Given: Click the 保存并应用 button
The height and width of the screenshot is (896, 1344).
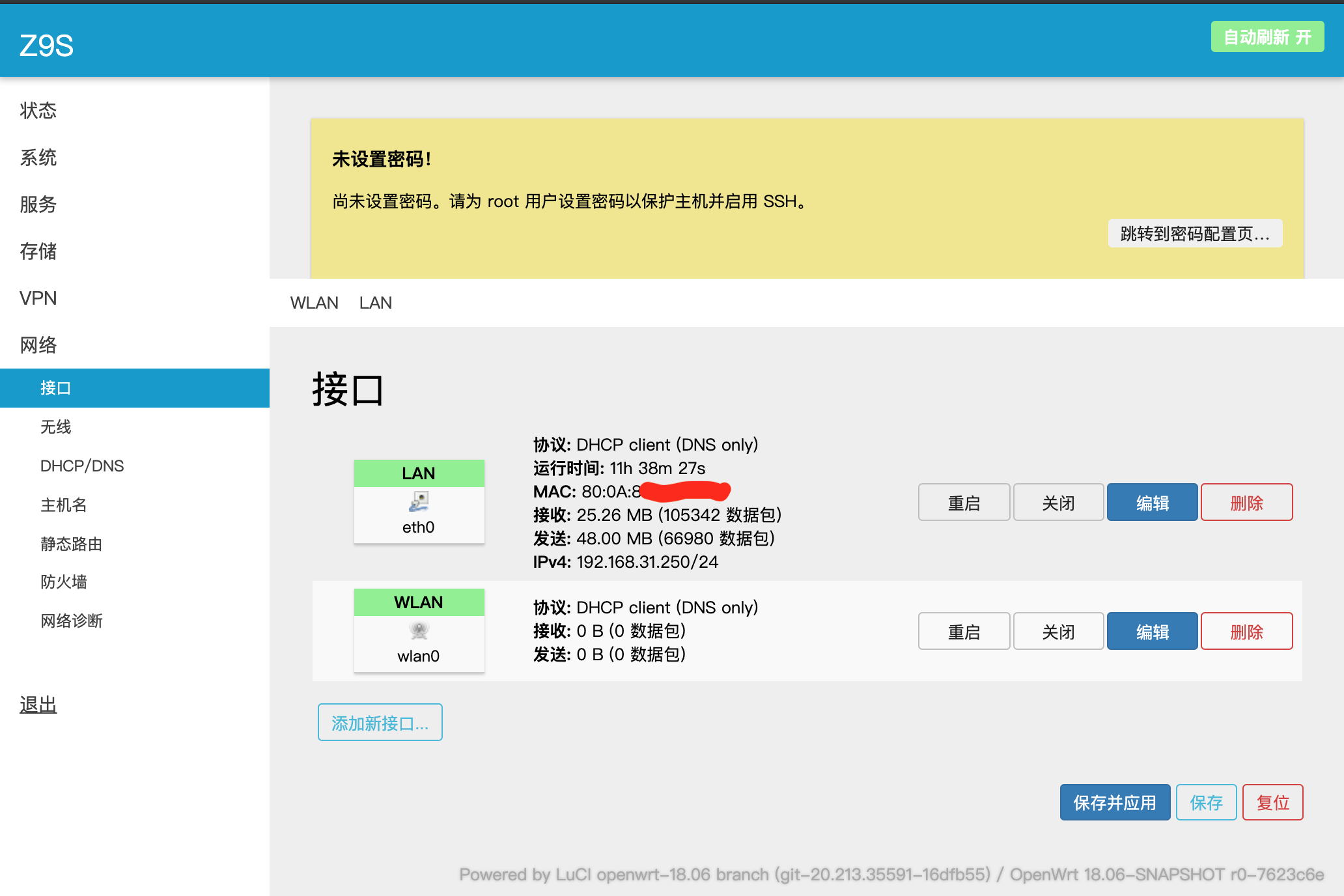Looking at the screenshot, I should (x=1115, y=803).
